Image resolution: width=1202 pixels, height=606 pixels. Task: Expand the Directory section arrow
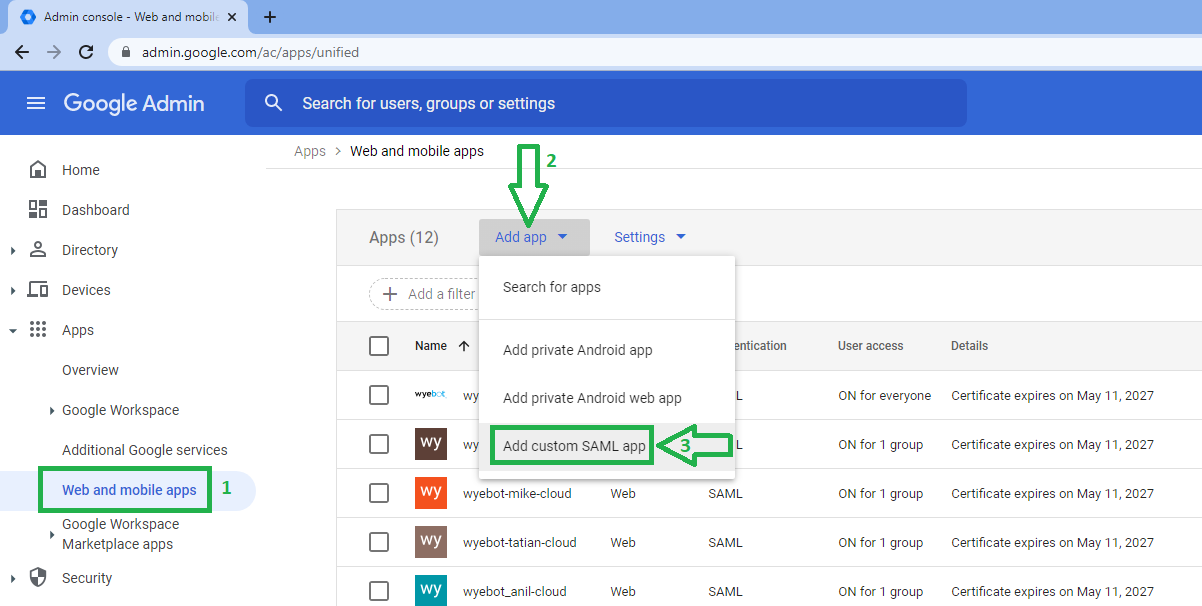pos(13,250)
